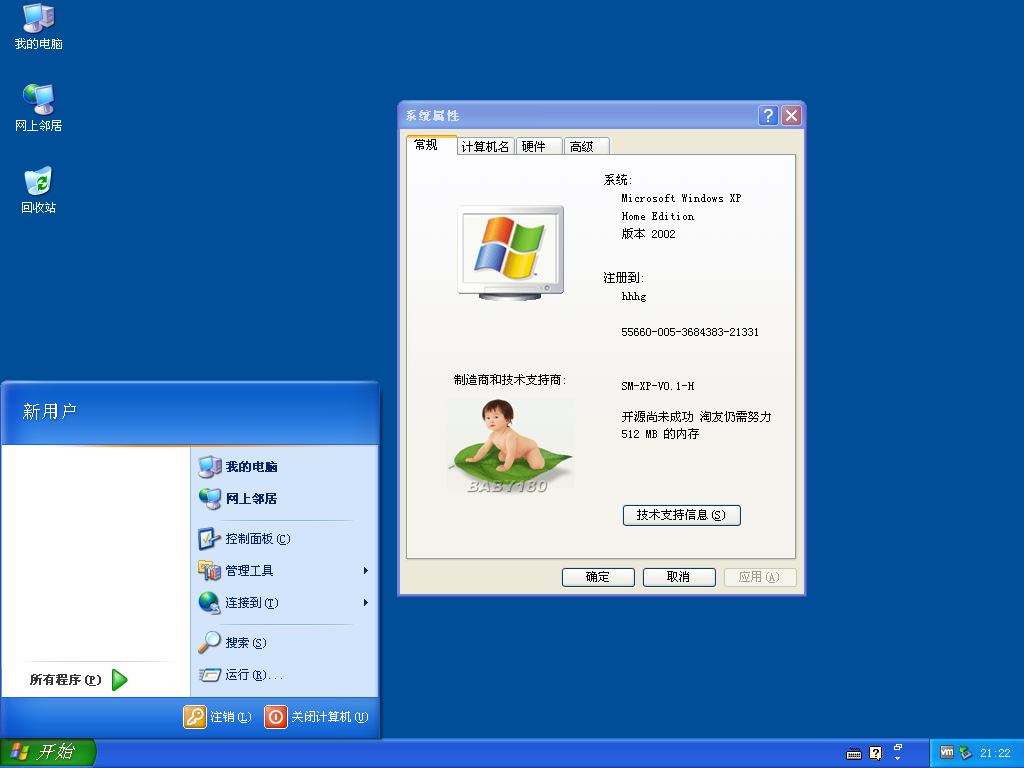This screenshot has height=768, width=1024.
Task: Click the 开始 Start button
Action: (48, 752)
